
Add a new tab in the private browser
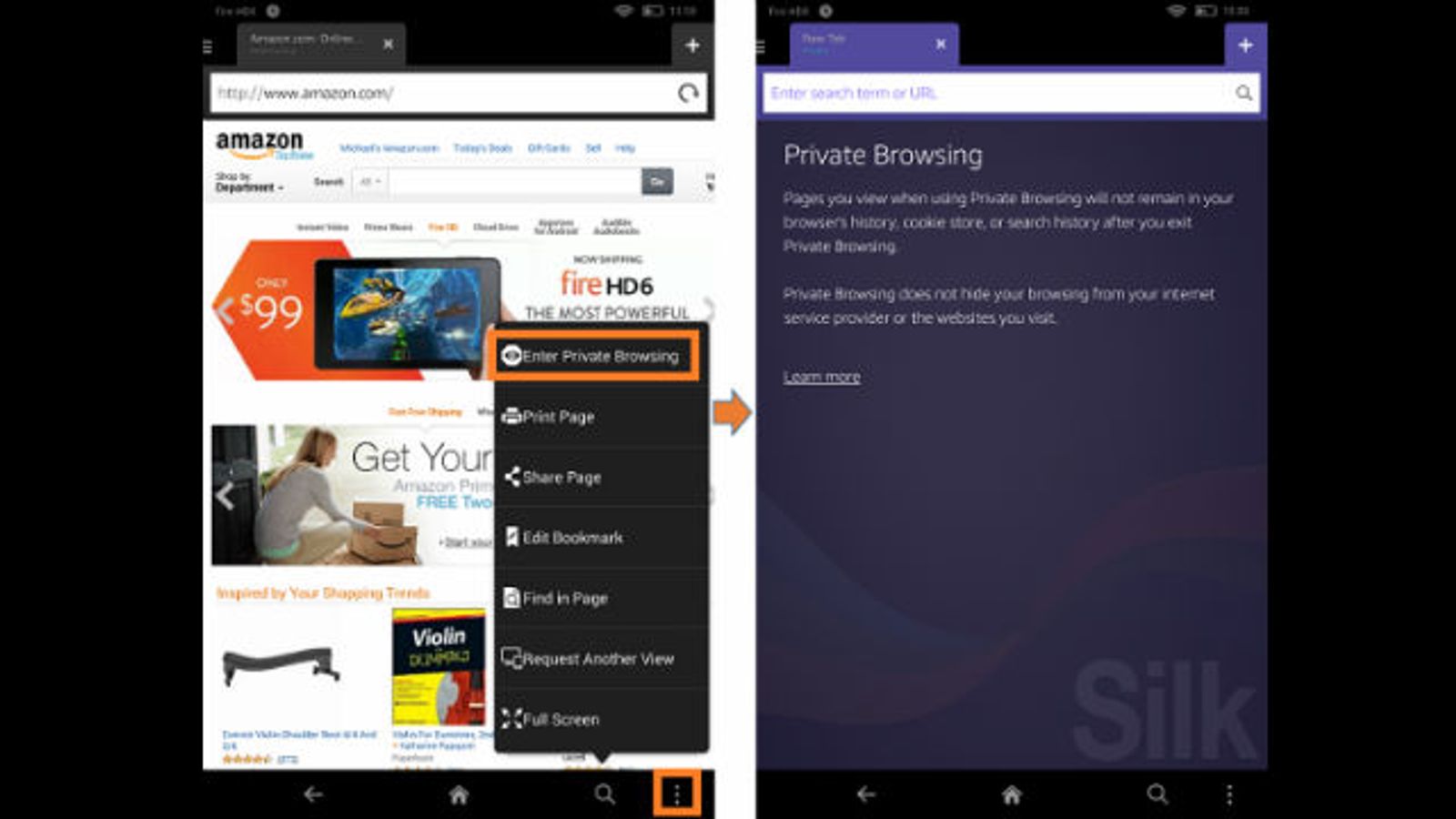click(1246, 45)
